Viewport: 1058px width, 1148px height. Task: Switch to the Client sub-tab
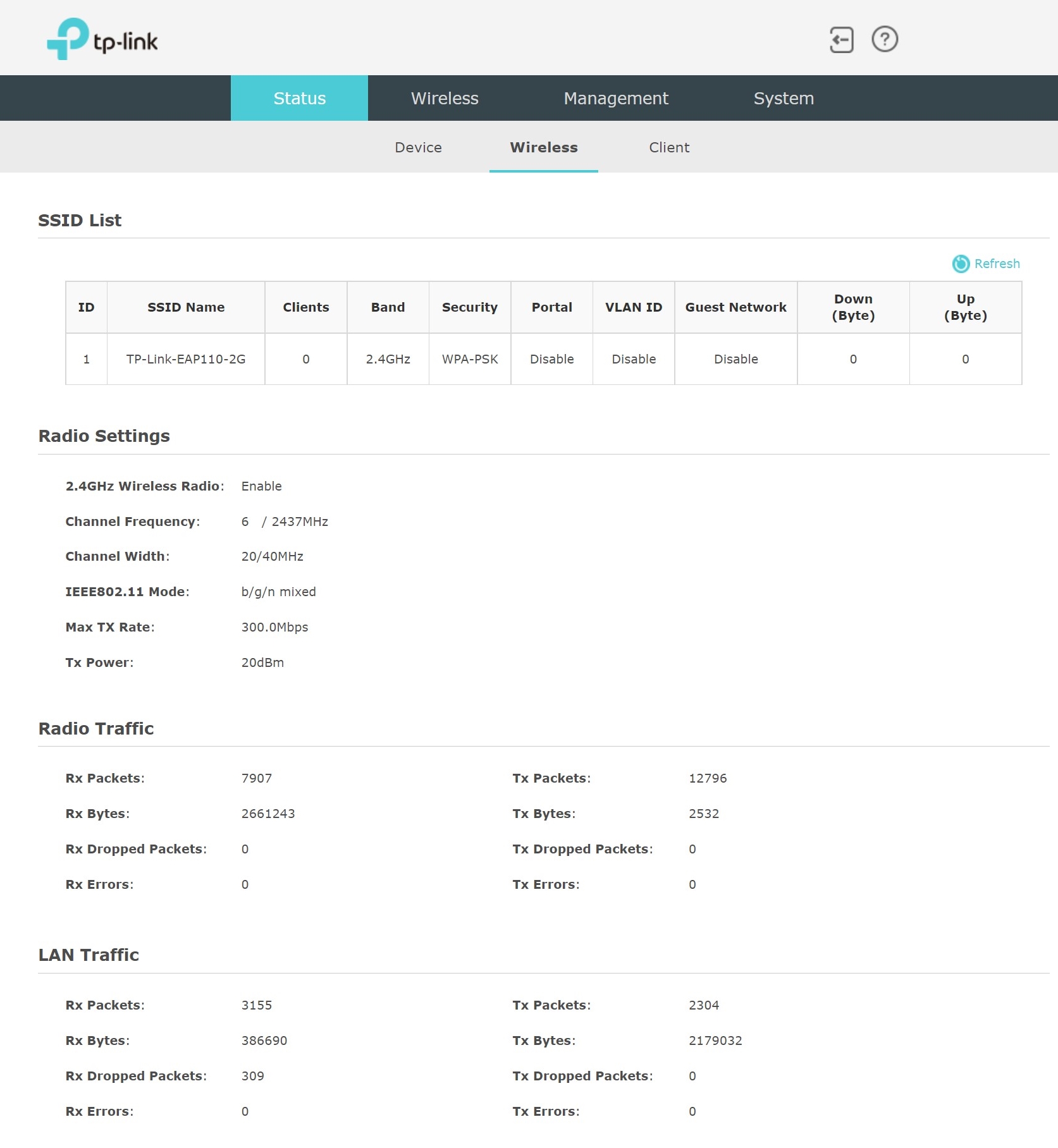click(x=668, y=147)
